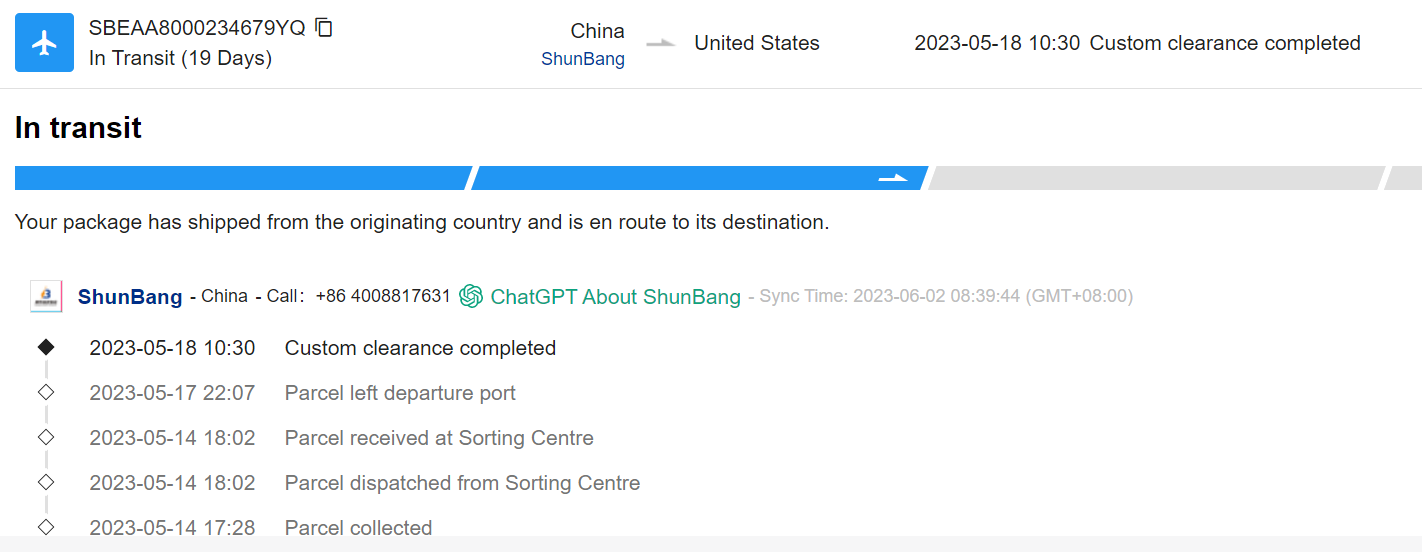Click the ChatGPT logo icon
Image resolution: width=1422 pixels, height=552 pixels.
click(471, 296)
